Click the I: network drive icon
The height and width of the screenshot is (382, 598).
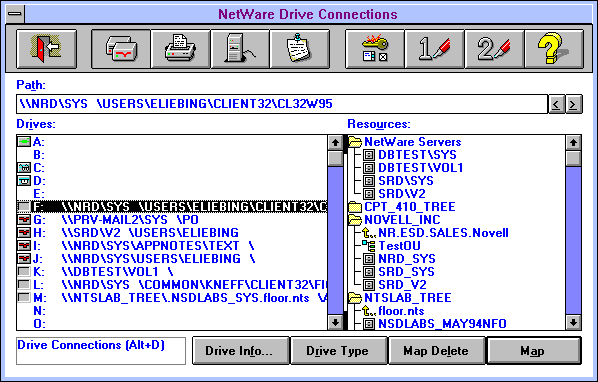(x=24, y=246)
